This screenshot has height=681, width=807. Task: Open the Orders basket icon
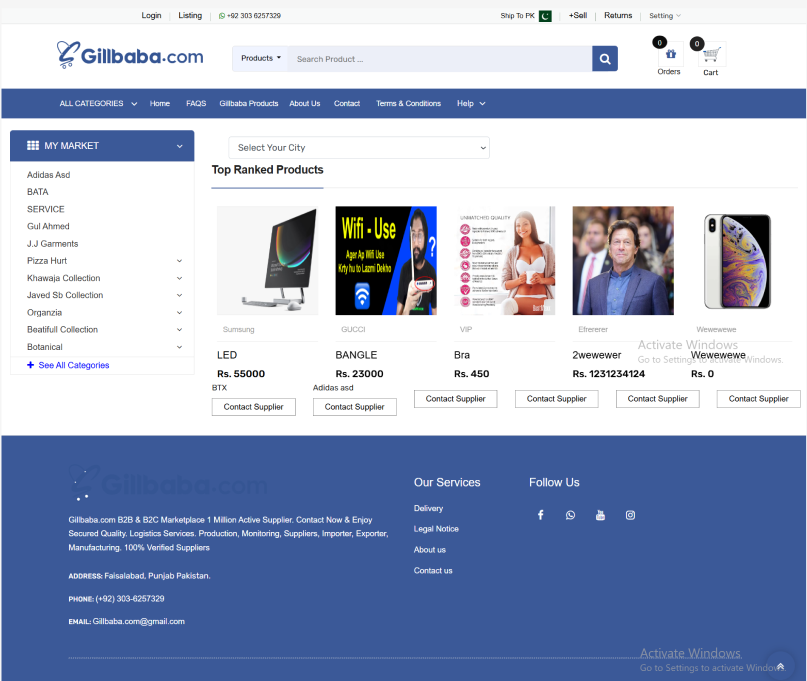(668, 54)
